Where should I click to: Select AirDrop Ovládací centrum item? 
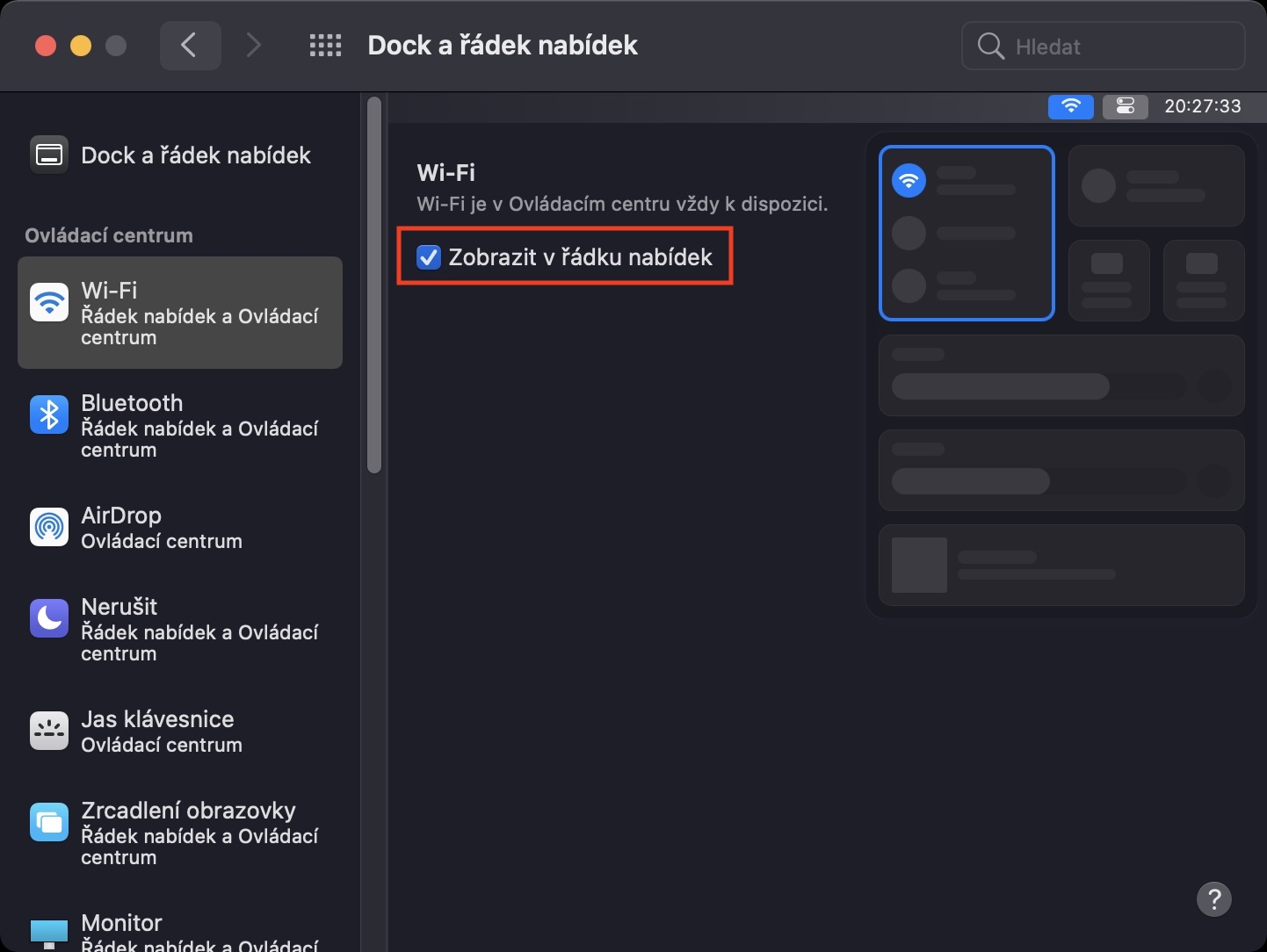(180, 527)
